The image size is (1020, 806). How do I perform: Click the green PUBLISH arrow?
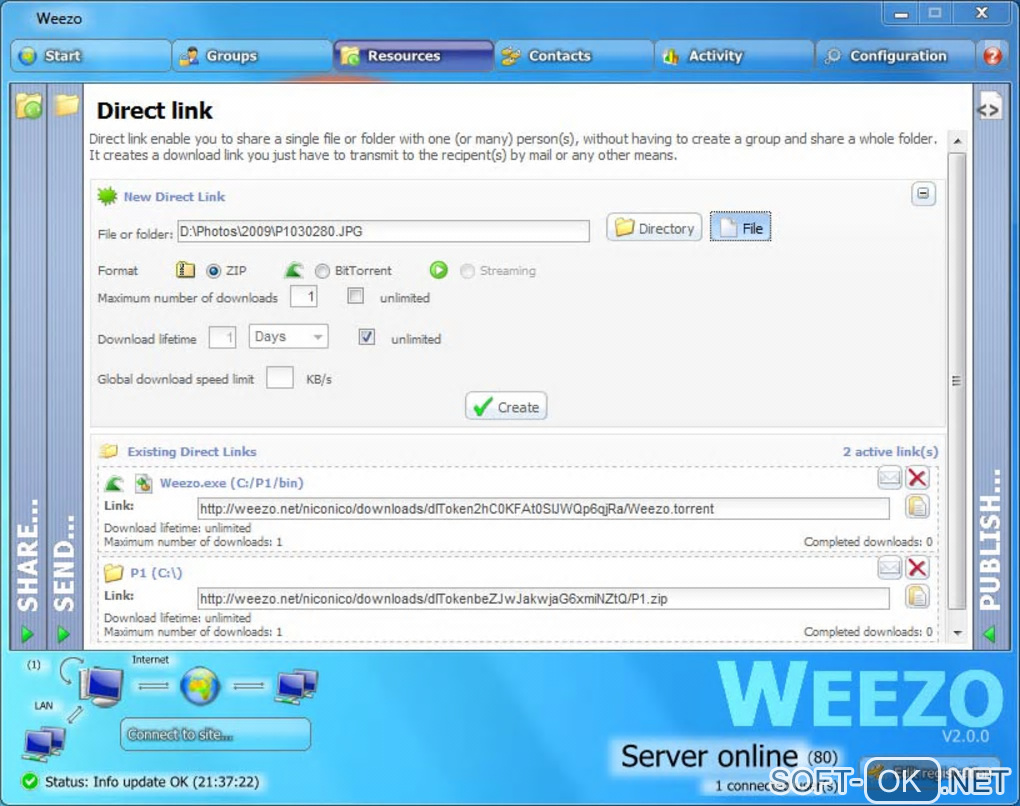point(989,634)
